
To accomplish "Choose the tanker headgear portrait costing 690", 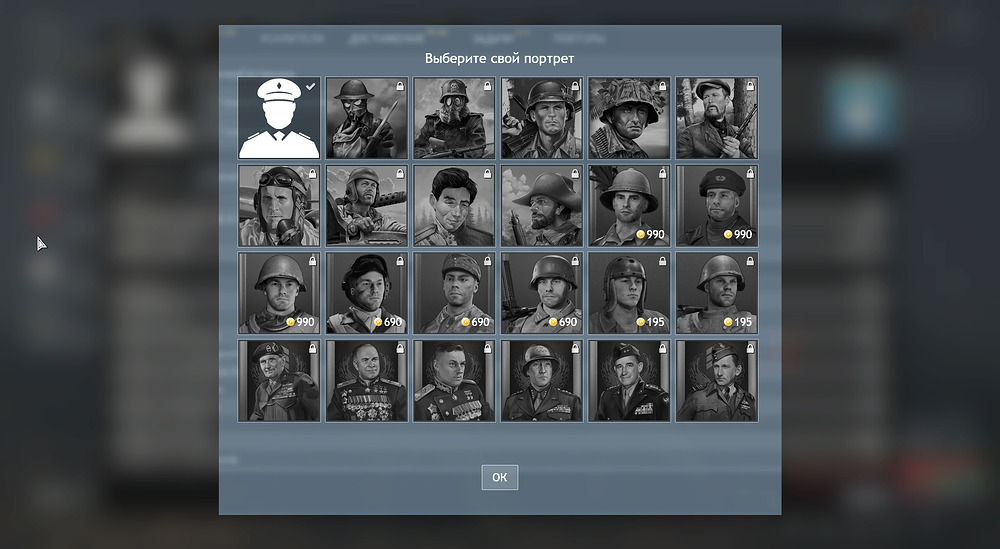I will (367, 293).
